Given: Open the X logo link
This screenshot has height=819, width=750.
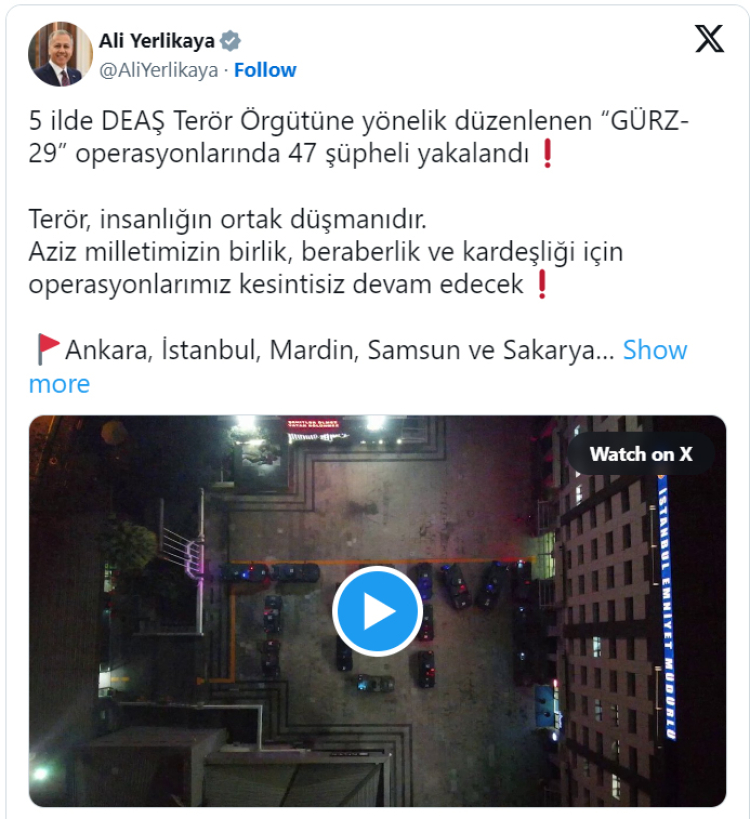Looking at the screenshot, I should 709,39.
